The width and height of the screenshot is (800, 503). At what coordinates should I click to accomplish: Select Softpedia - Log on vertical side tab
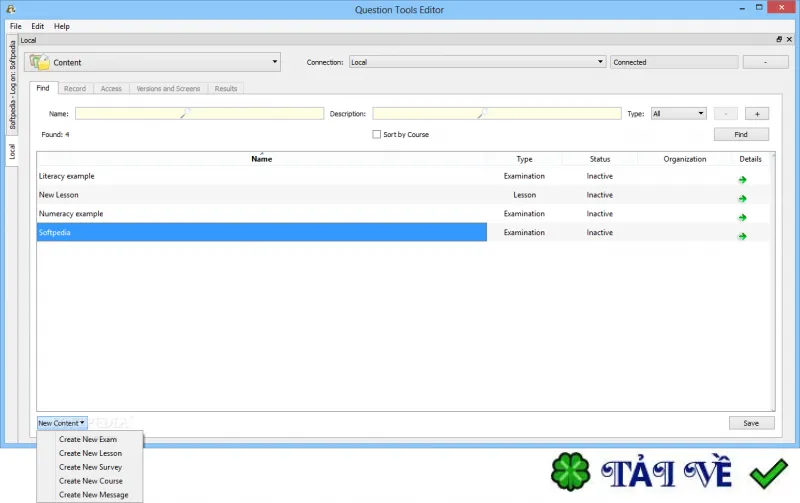[x=12, y=85]
